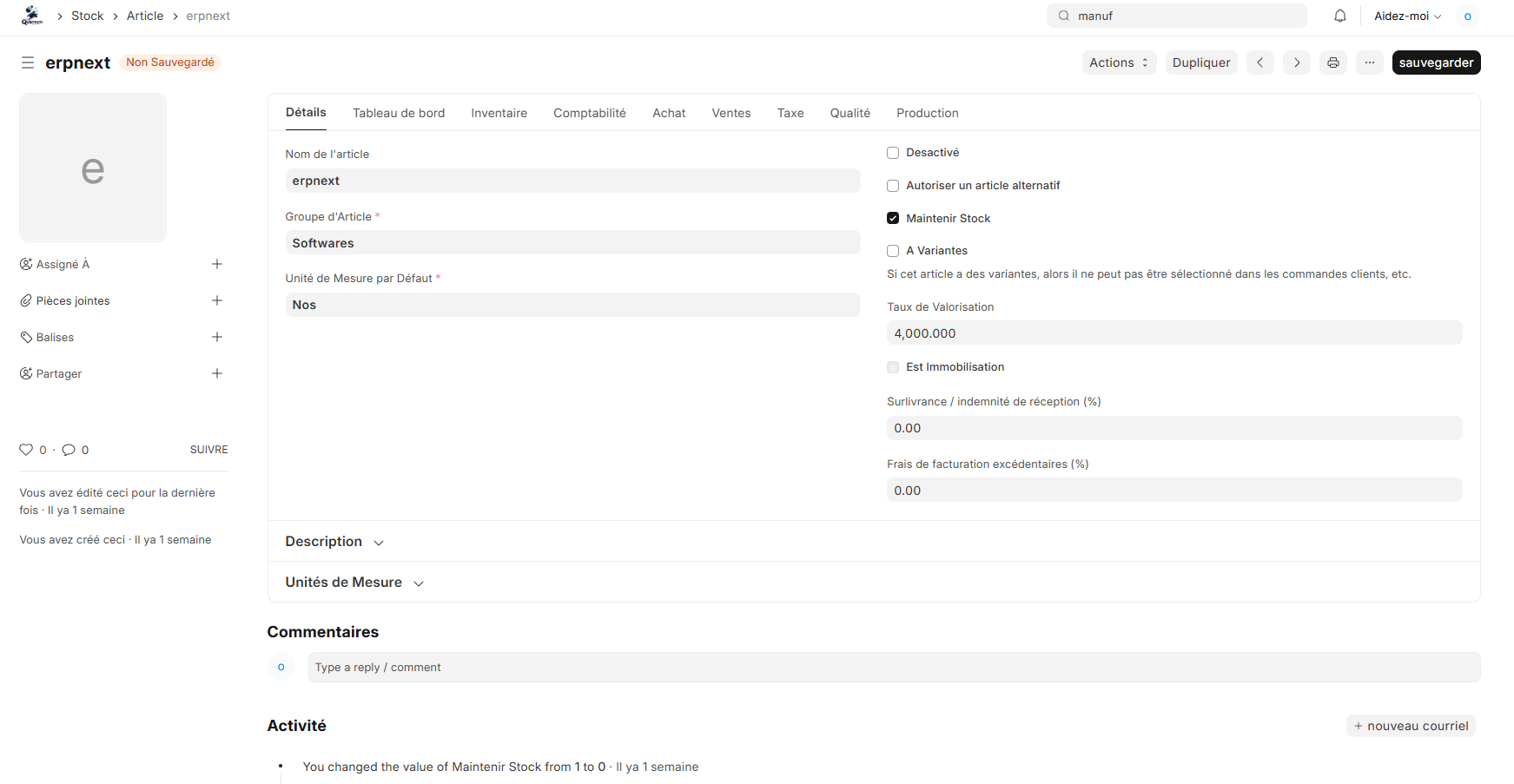Click the sauvegarder button
The height and width of the screenshot is (784, 1514).
tap(1436, 63)
